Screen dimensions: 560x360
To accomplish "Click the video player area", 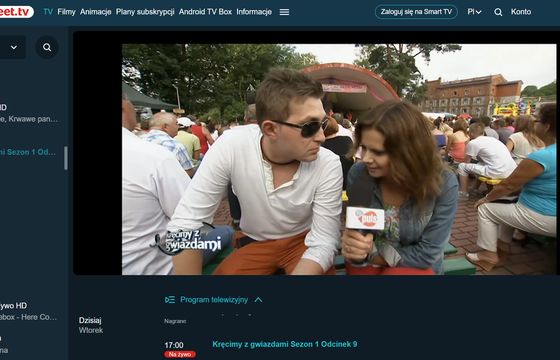I will pos(316,153).
